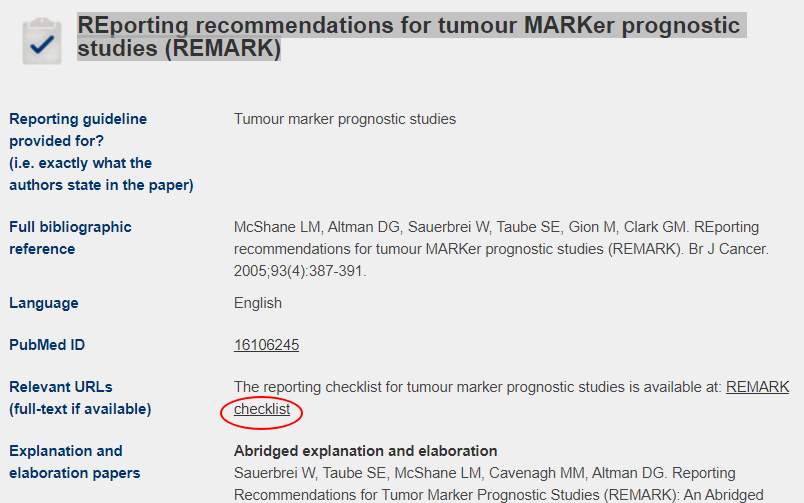
Task: Click the "(full-text if available)" note
Action: (x=80, y=408)
